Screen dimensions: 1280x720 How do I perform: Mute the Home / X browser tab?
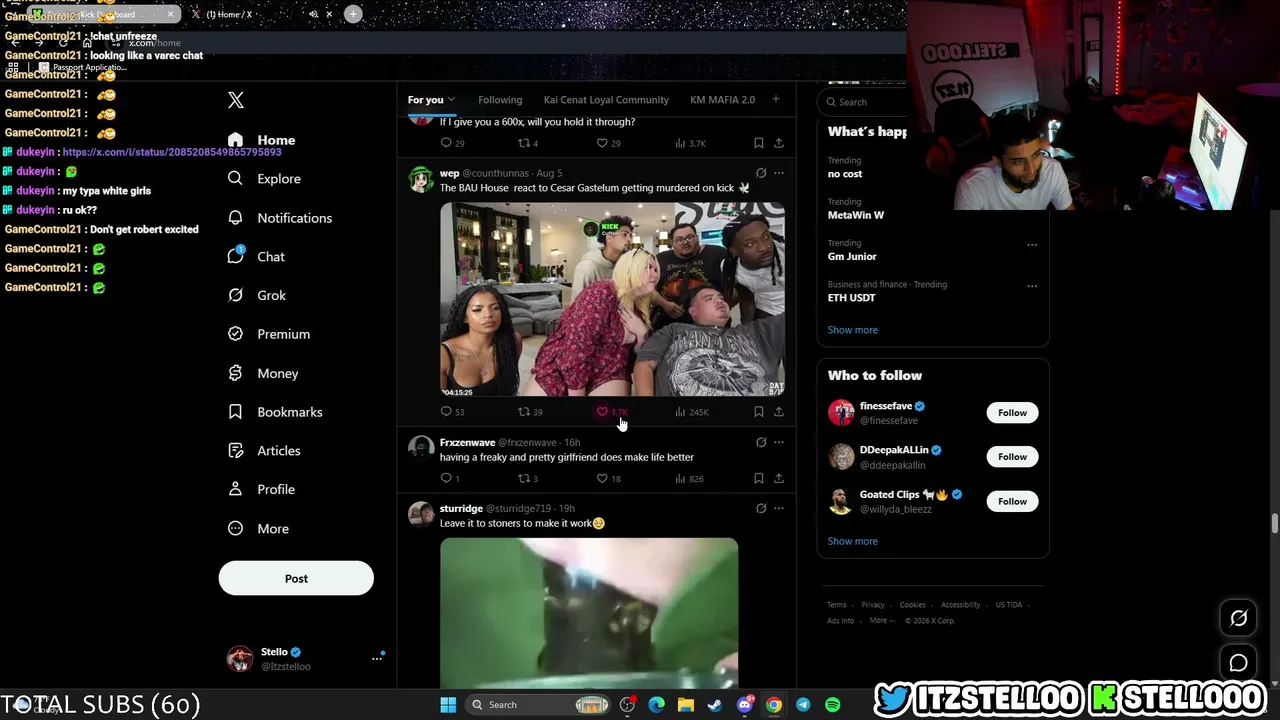[x=314, y=14]
